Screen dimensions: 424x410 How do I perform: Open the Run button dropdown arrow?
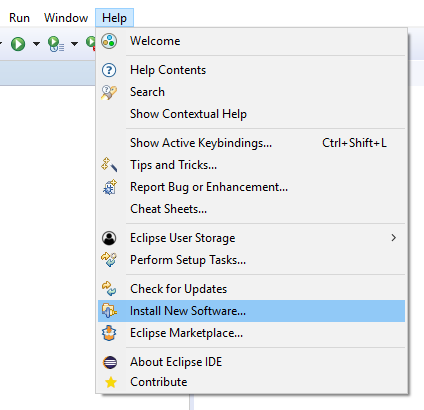36,44
